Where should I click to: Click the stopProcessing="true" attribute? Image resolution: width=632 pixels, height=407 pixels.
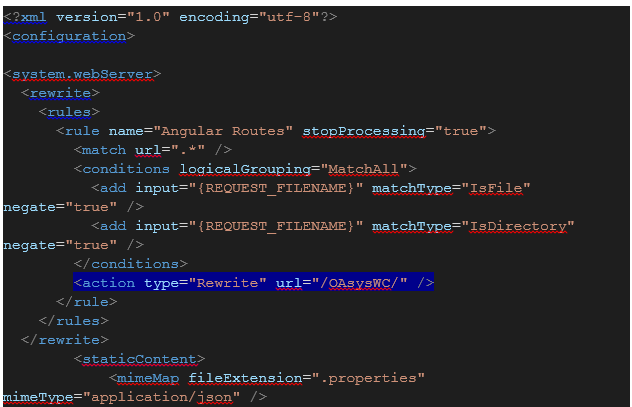pyautogui.click(x=395, y=131)
